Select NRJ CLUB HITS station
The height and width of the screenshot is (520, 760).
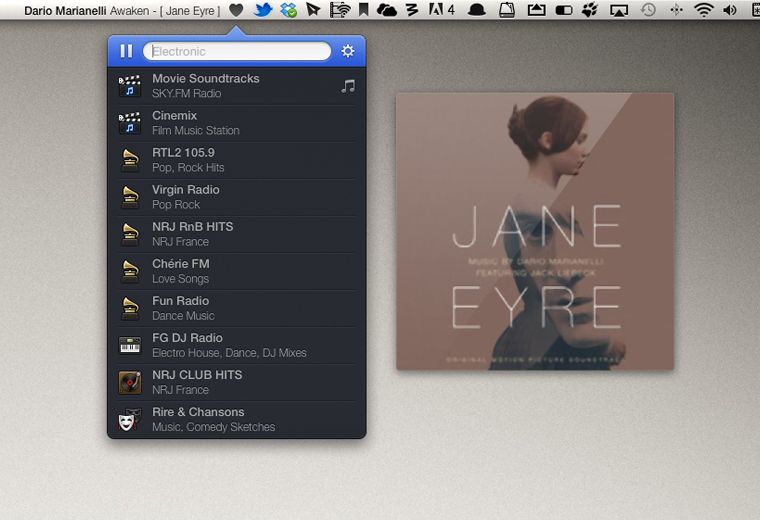pos(237,382)
